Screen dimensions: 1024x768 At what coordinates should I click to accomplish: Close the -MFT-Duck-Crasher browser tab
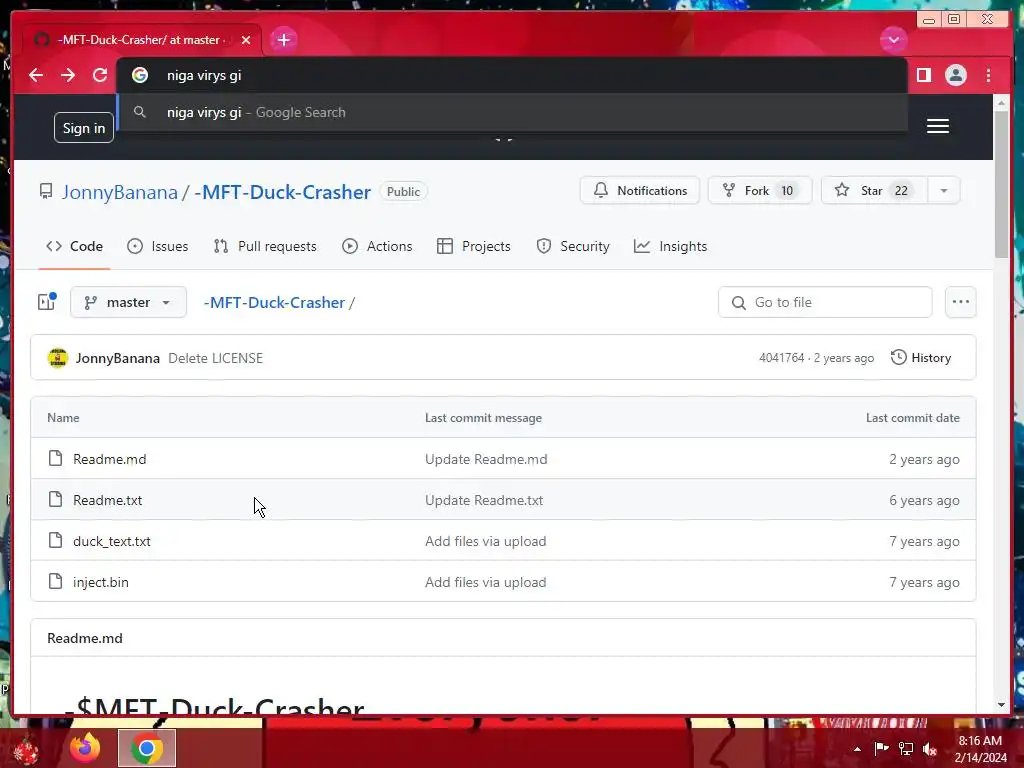click(x=246, y=40)
